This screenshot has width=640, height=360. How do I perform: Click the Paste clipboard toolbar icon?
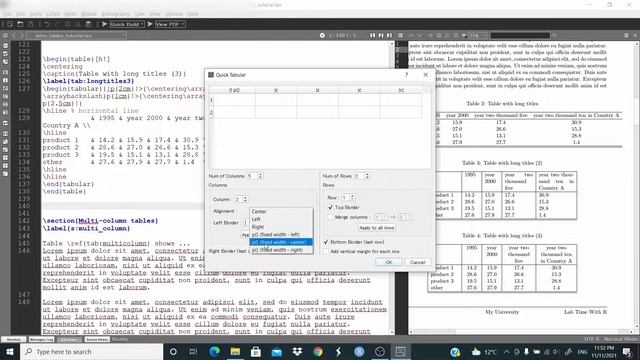point(88,24)
